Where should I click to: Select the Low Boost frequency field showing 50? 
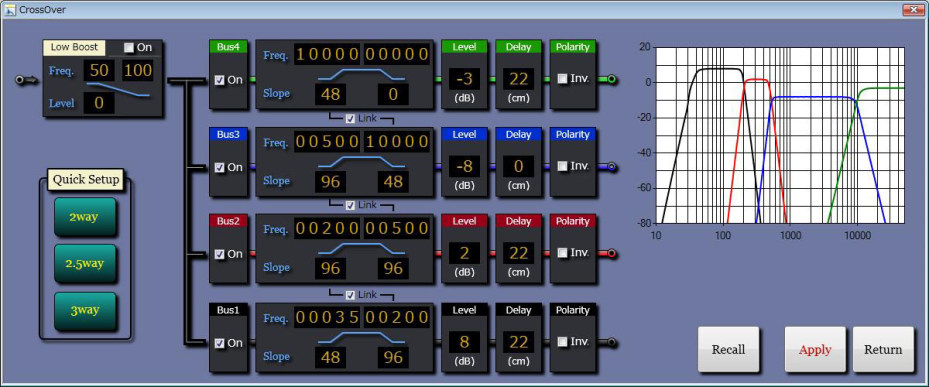tap(99, 71)
